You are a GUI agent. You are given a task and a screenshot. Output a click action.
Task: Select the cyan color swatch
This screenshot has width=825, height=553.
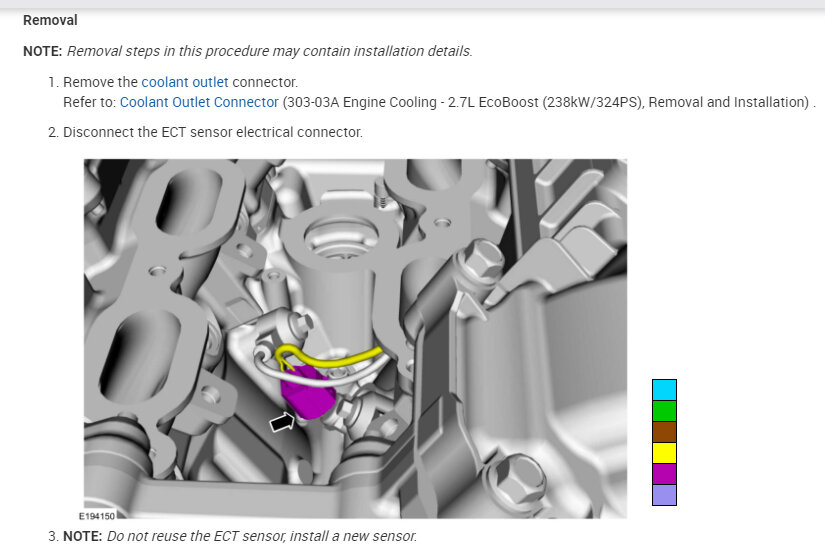[664, 390]
